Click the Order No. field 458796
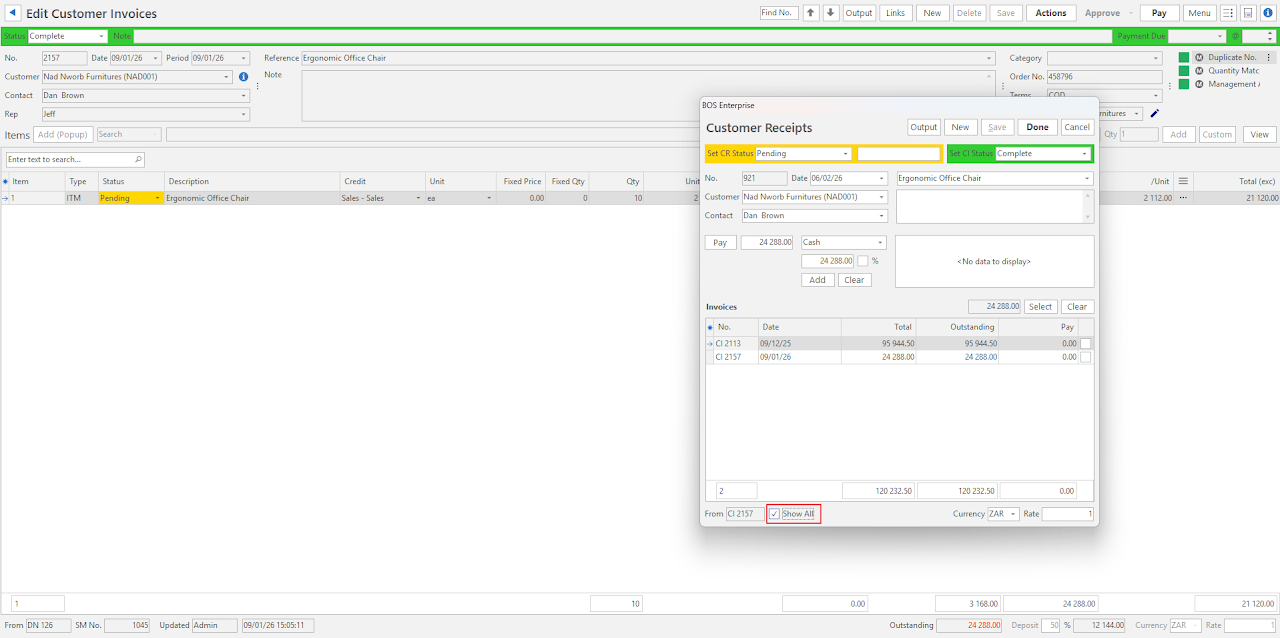The height and width of the screenshot is (638, 1280). tap(1104, 77)
